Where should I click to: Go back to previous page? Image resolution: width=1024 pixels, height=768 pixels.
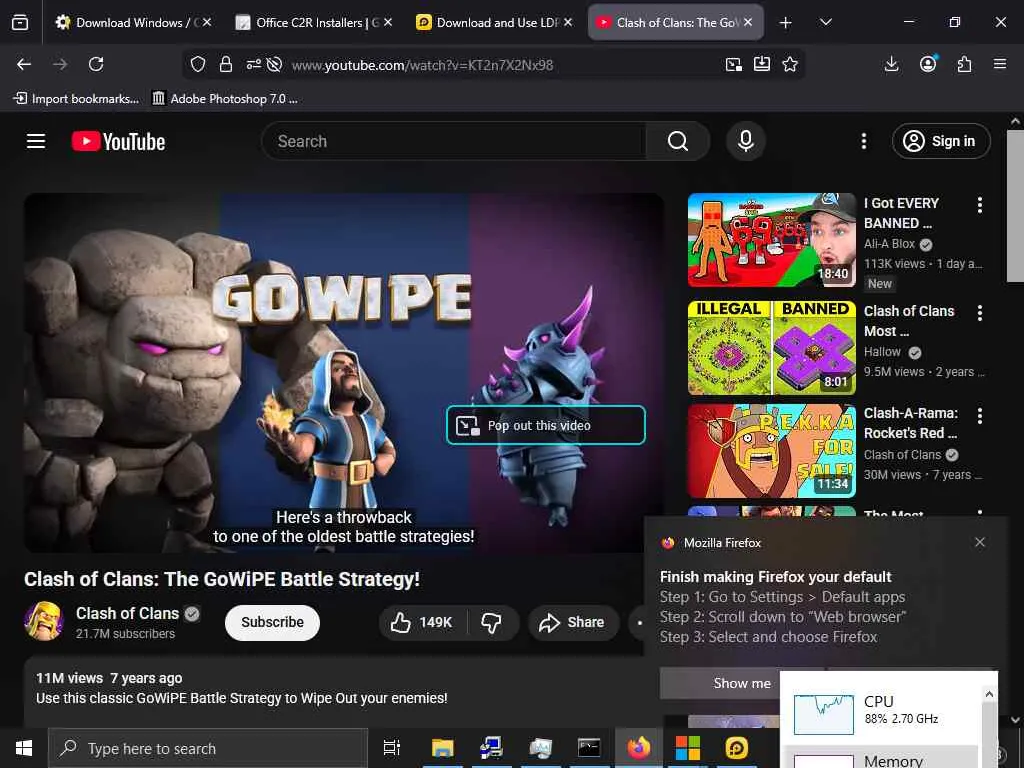pos(24,64)
